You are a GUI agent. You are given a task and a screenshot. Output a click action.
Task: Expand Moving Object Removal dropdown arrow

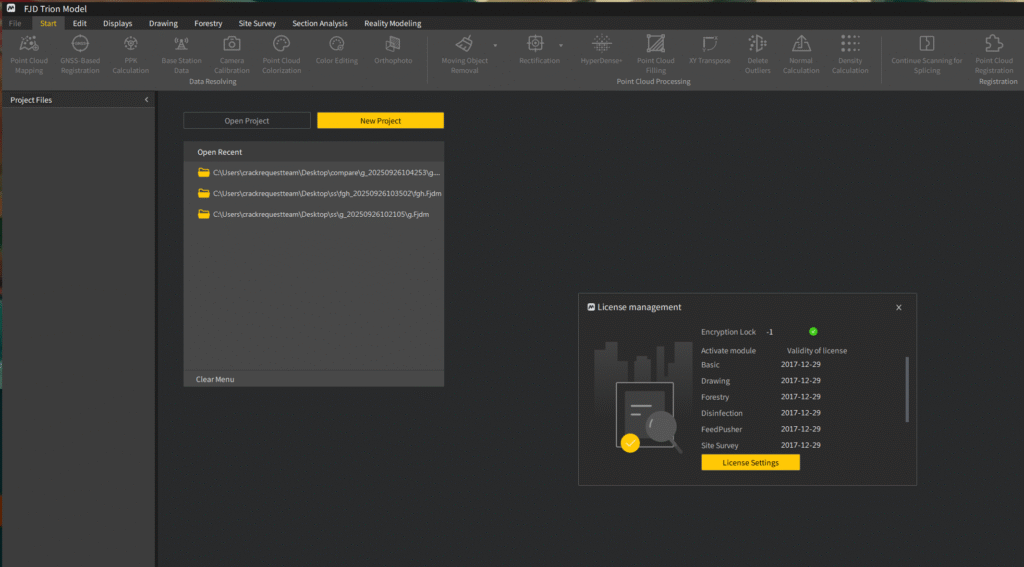495,46
